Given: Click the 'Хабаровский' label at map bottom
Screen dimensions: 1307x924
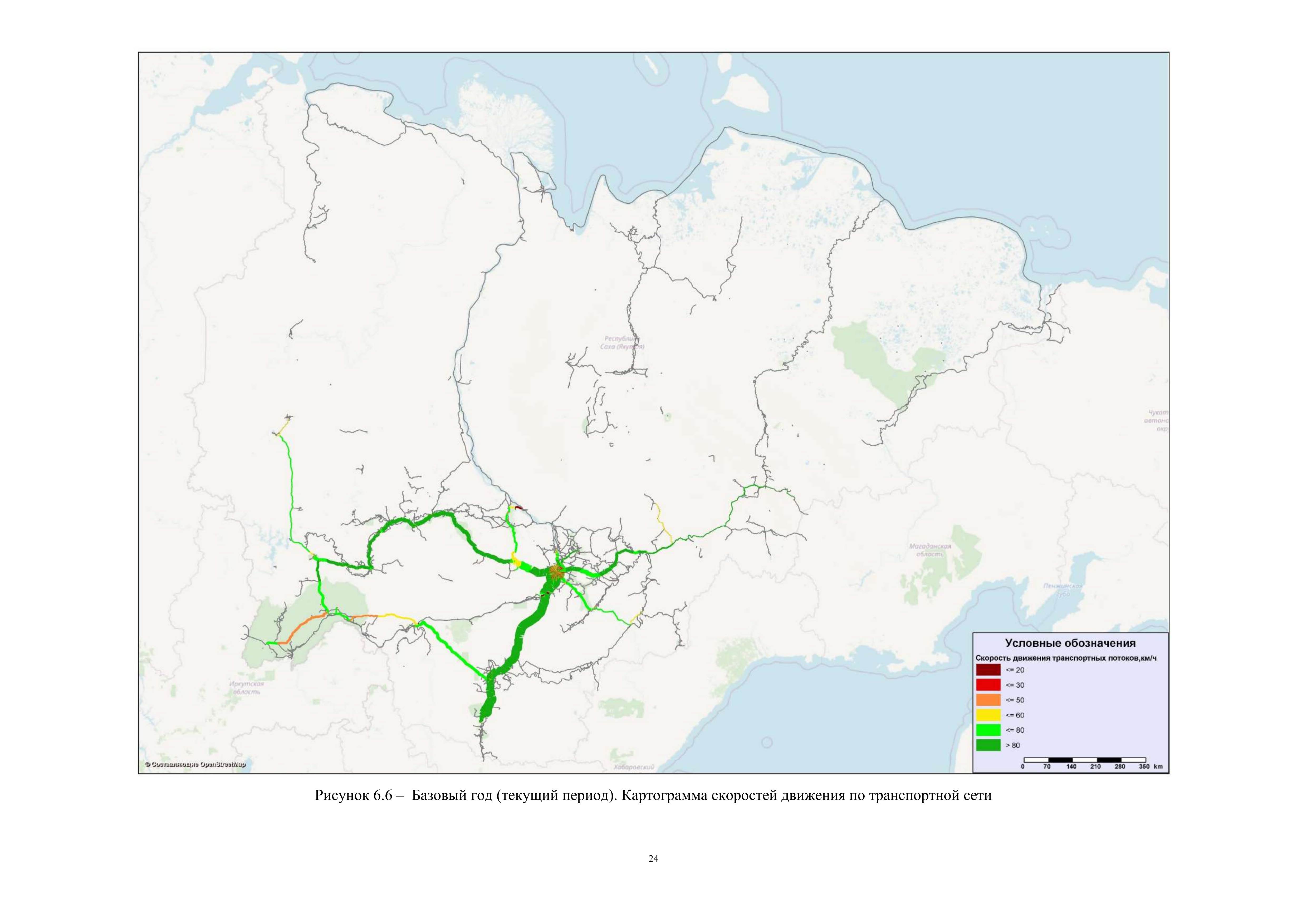Looking at the screenshot, I should pos(634,768).
